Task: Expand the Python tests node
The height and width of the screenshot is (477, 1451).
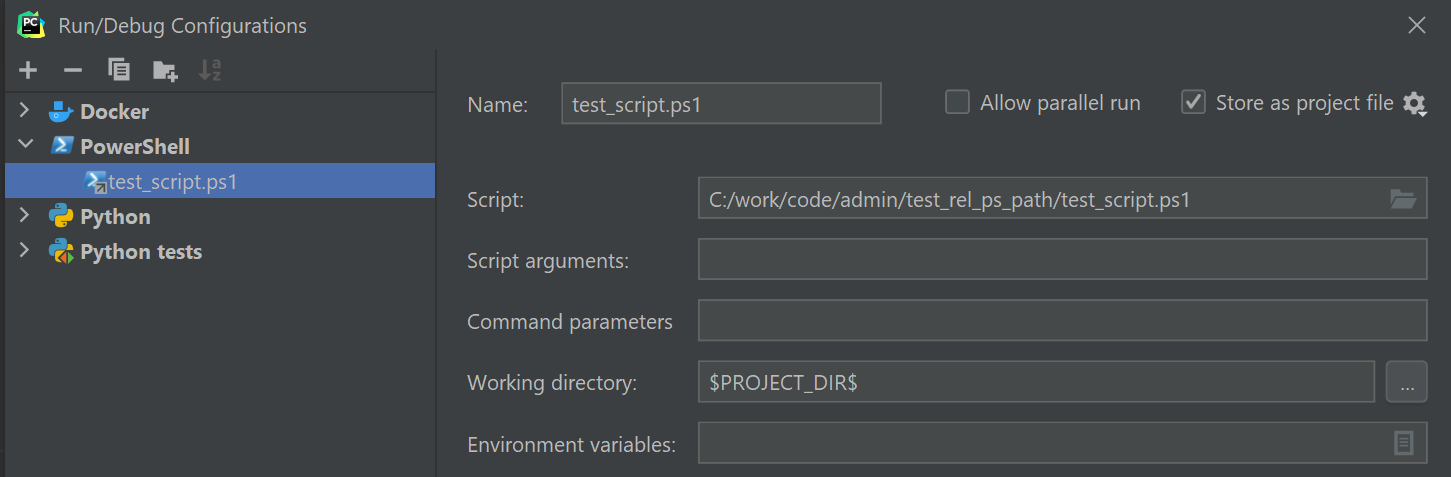Action: tap(25, 251)
